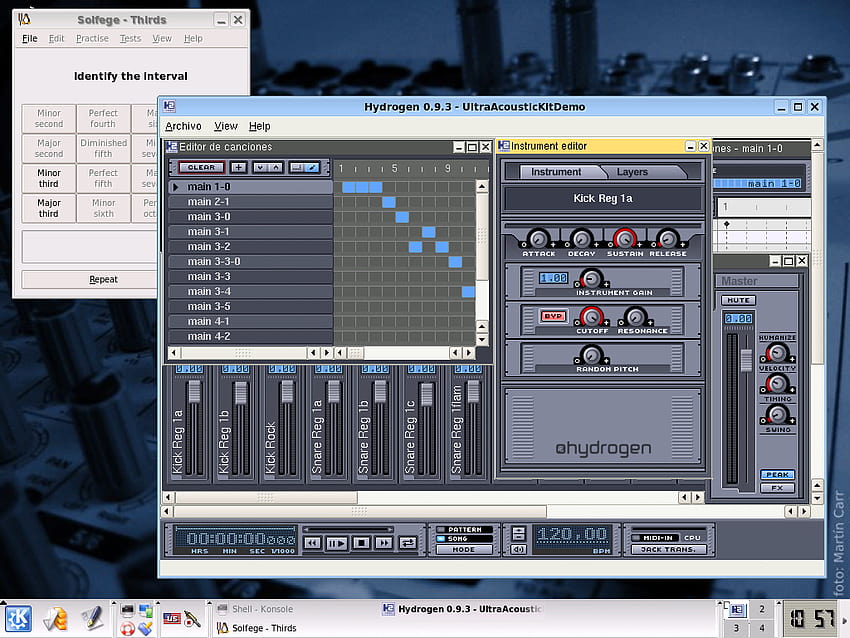Open the Archivo menu in Hydrogen
This screenshot has width=850, height=638.
click(183, 126)
